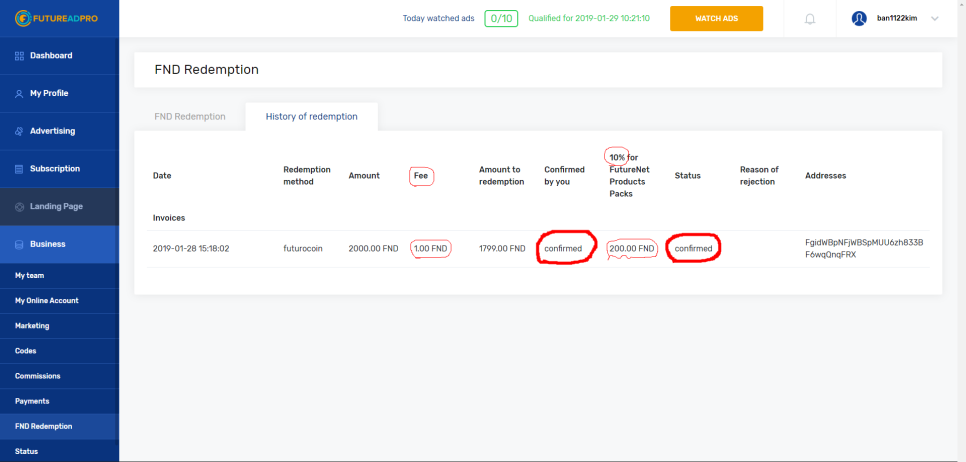The image size is (966, 462).
Task: Open My team submenu link
Action: coord(59,275)
